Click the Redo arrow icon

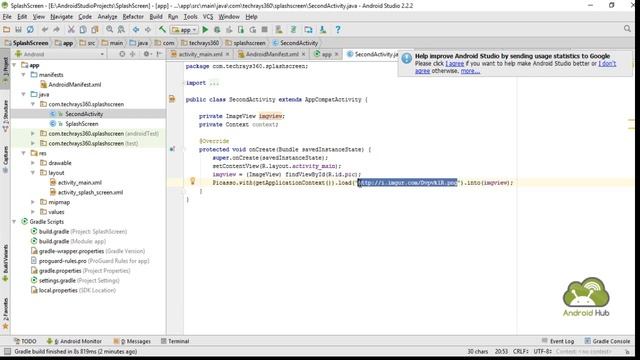[56, 29]
